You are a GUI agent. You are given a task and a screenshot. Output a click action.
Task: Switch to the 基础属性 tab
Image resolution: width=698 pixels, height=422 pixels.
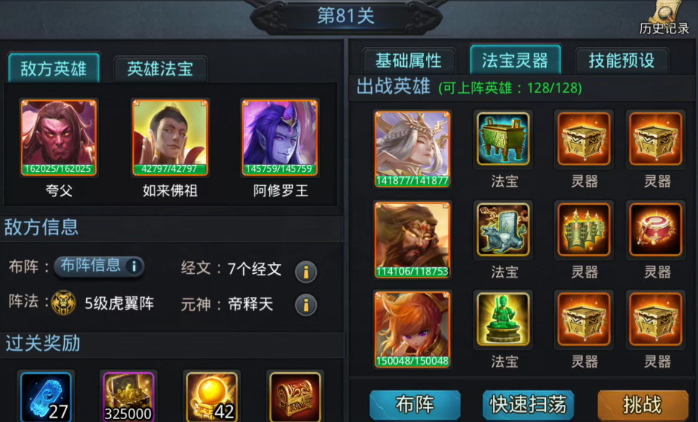[409, 61]
